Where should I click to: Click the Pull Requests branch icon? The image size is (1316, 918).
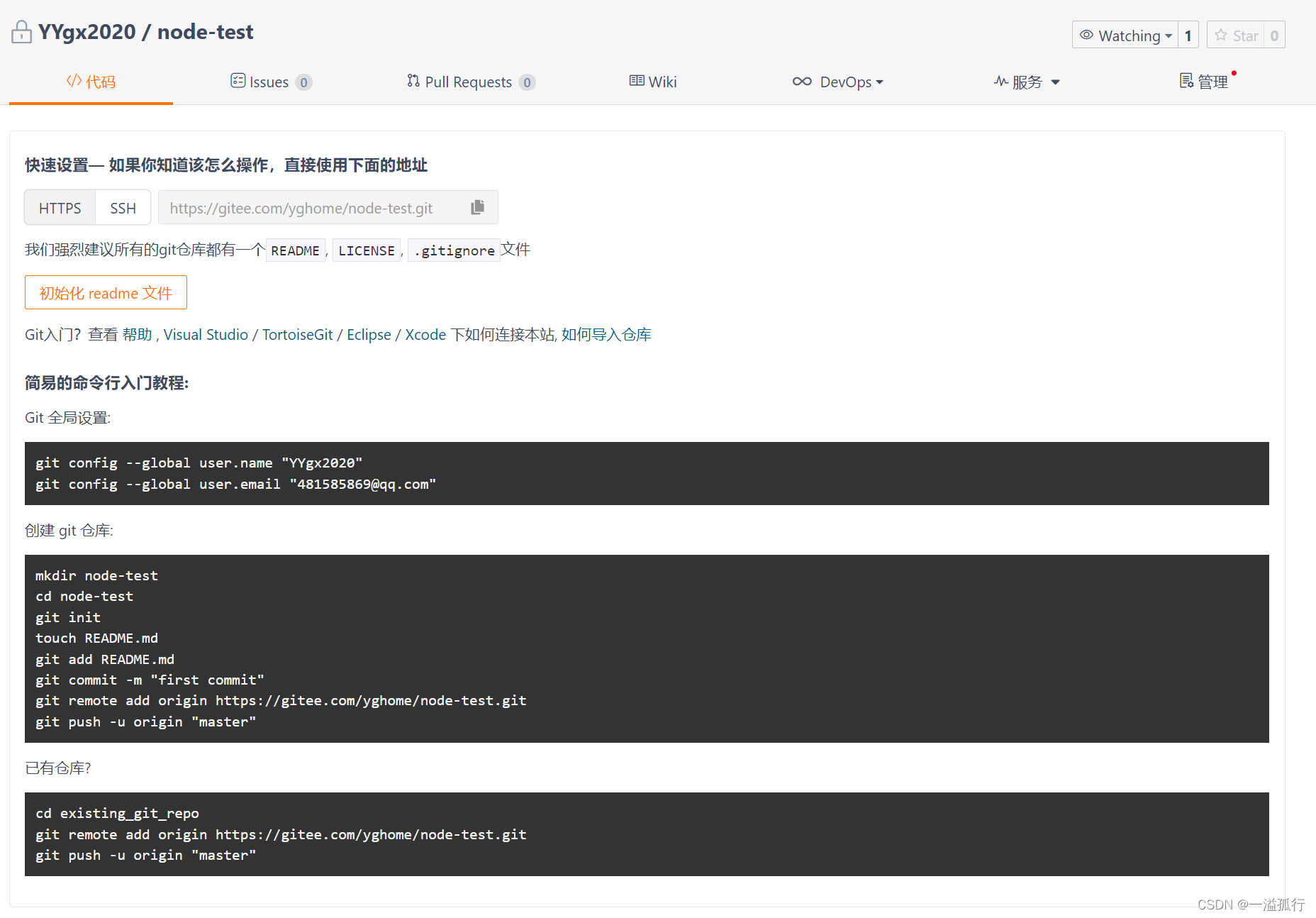click(x=413, y=81)
